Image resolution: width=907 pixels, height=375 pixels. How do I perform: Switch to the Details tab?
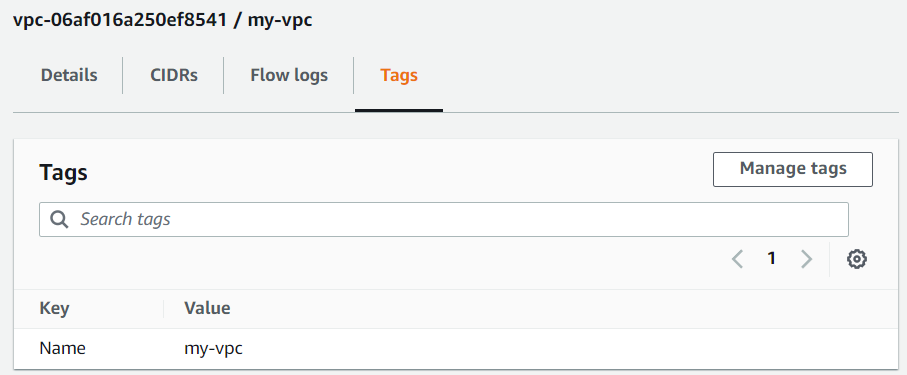69,75
